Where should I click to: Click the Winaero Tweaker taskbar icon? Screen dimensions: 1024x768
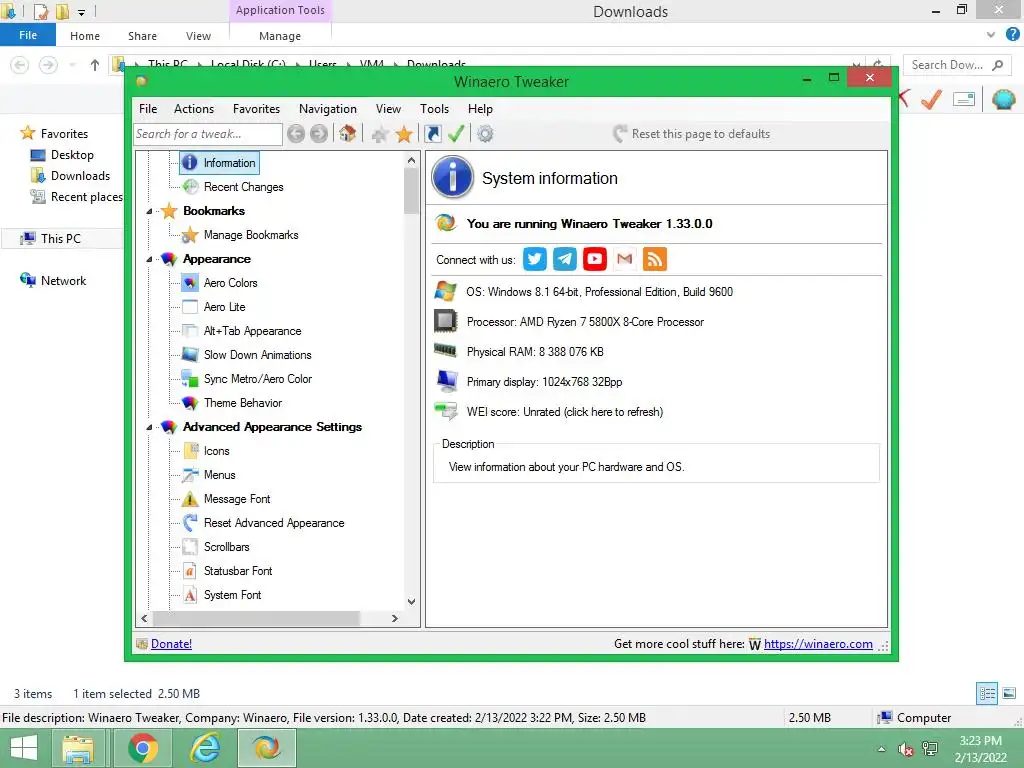pyautogui.click(x=267, y=748)
